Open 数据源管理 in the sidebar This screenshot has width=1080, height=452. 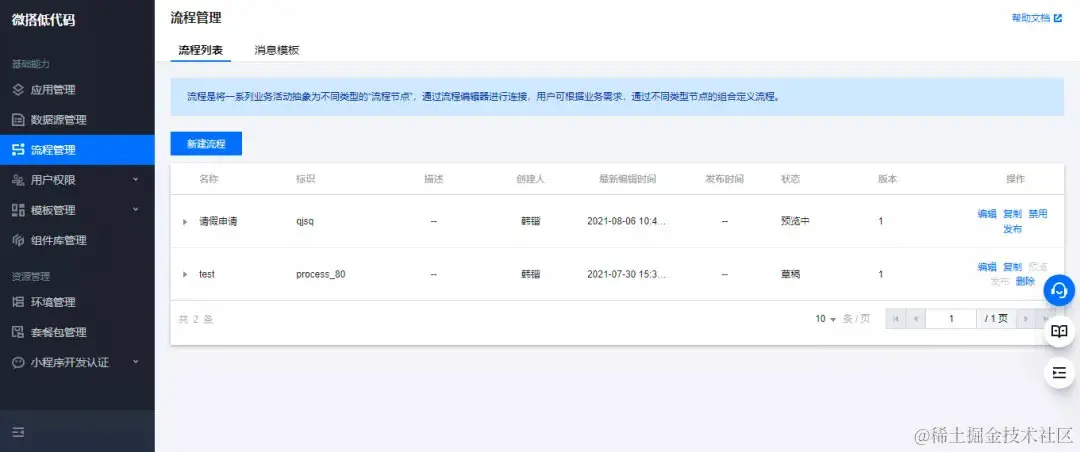coord(77,120)
